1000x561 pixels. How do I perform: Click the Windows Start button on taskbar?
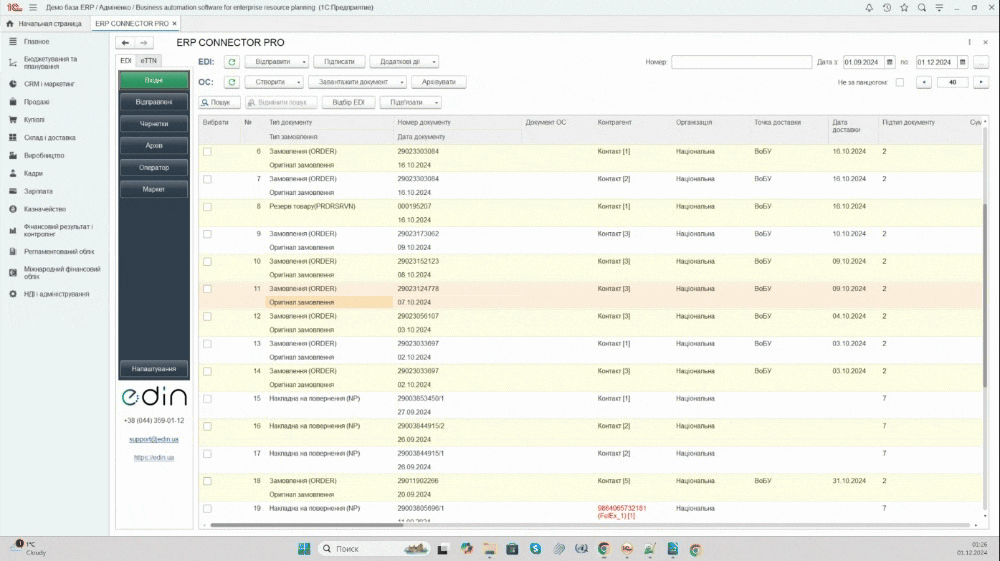[303, 549]
